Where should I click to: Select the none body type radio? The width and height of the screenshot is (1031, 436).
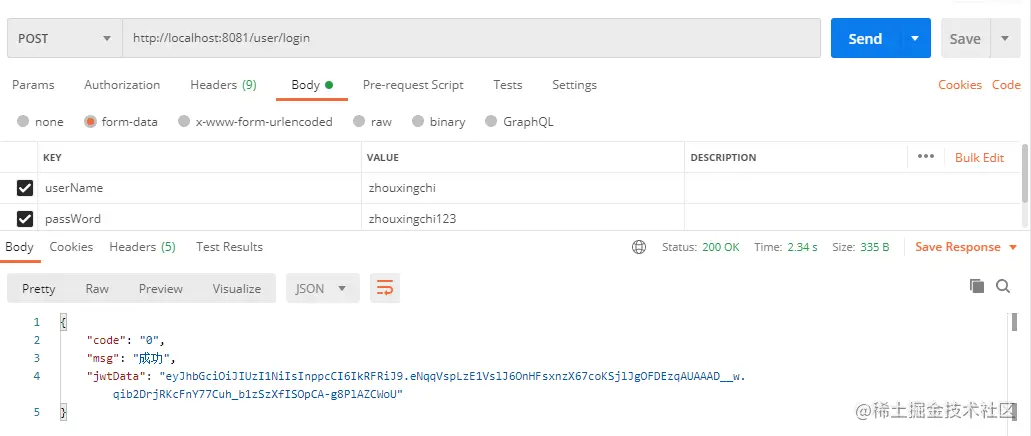24,122
